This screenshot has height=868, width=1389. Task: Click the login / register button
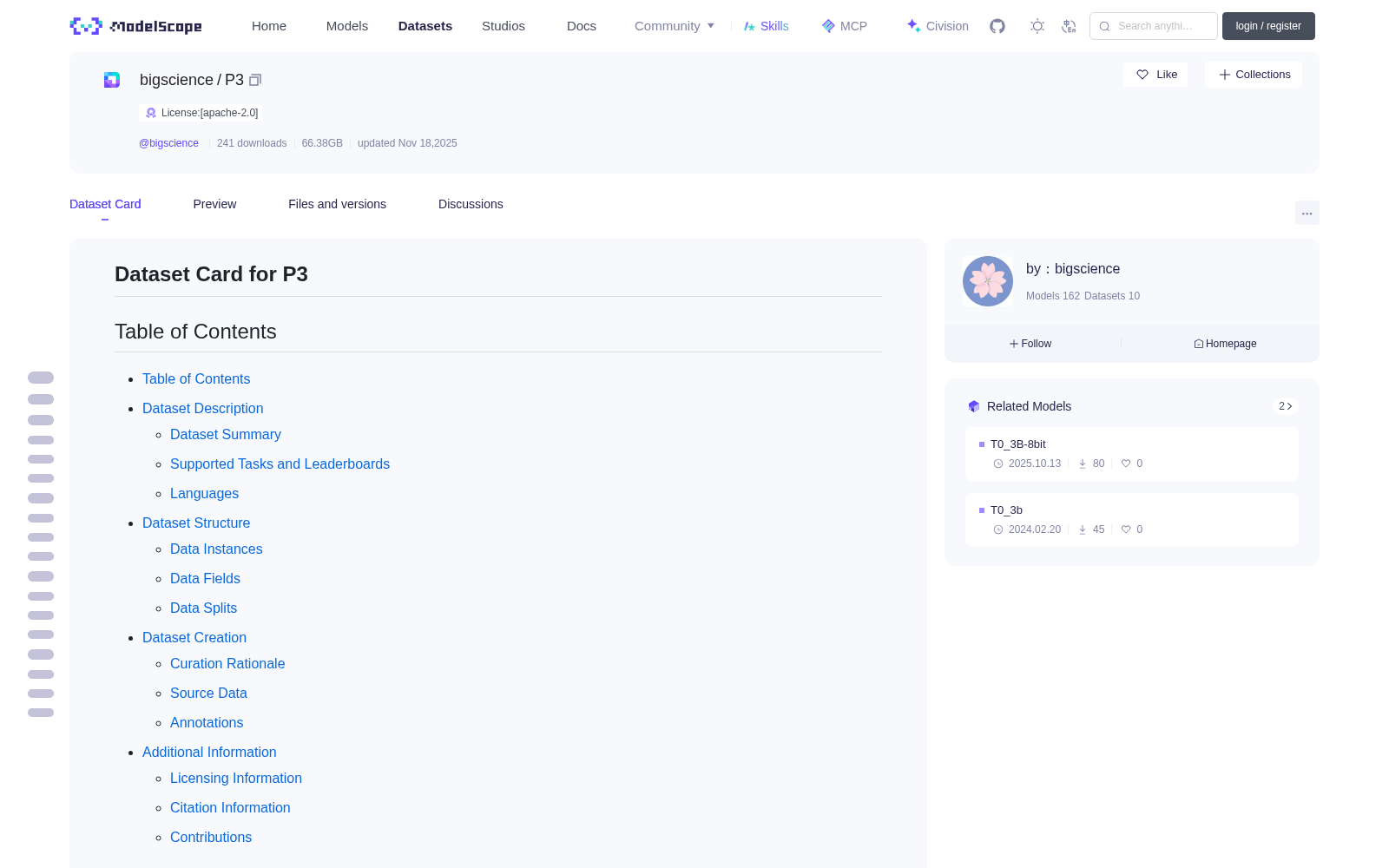1268,26
